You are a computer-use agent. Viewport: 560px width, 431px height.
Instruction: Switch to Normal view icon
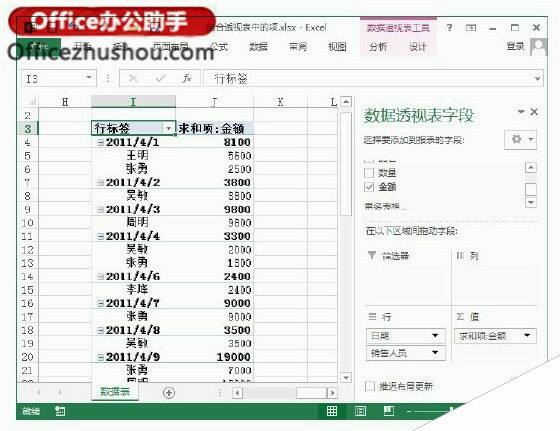click(332, 411)
